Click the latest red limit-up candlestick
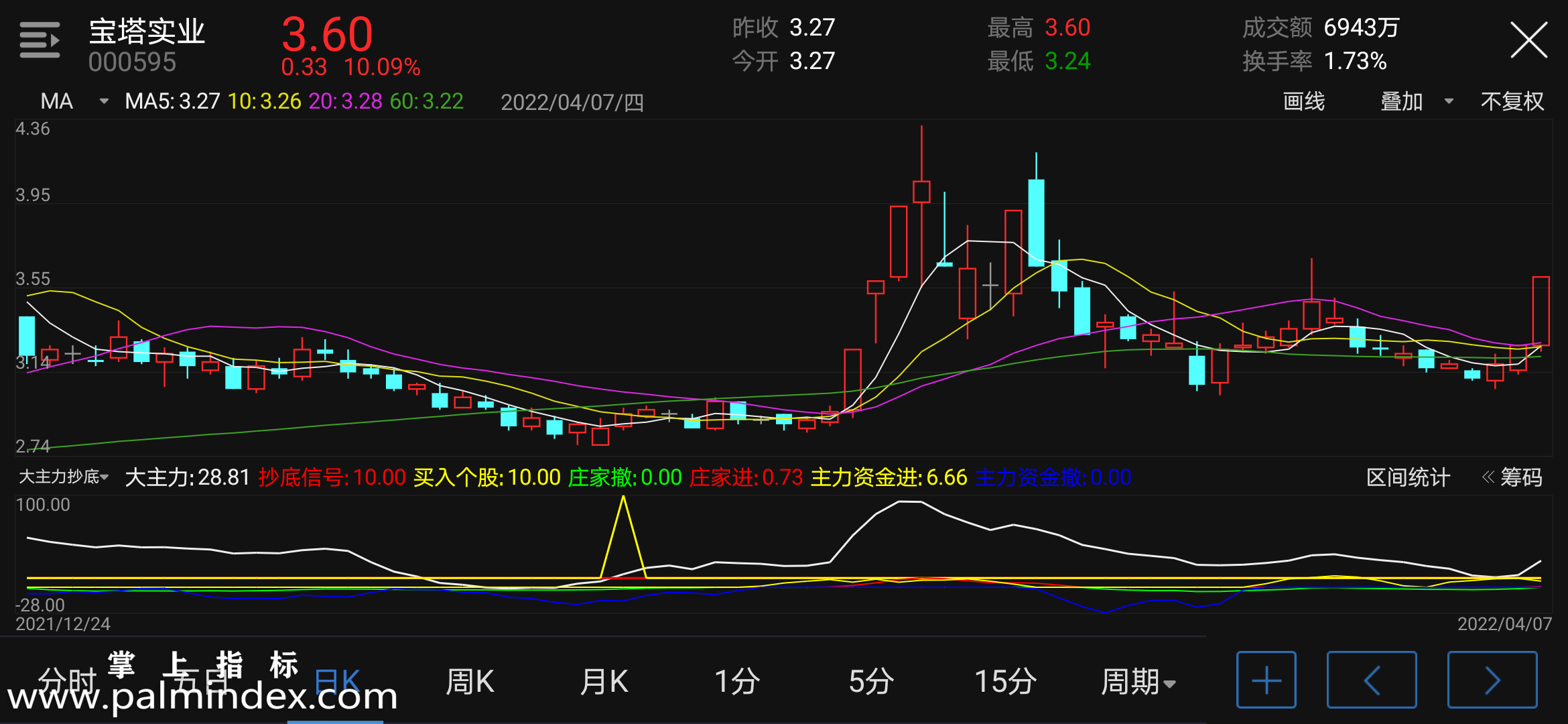 point(1541,311)
